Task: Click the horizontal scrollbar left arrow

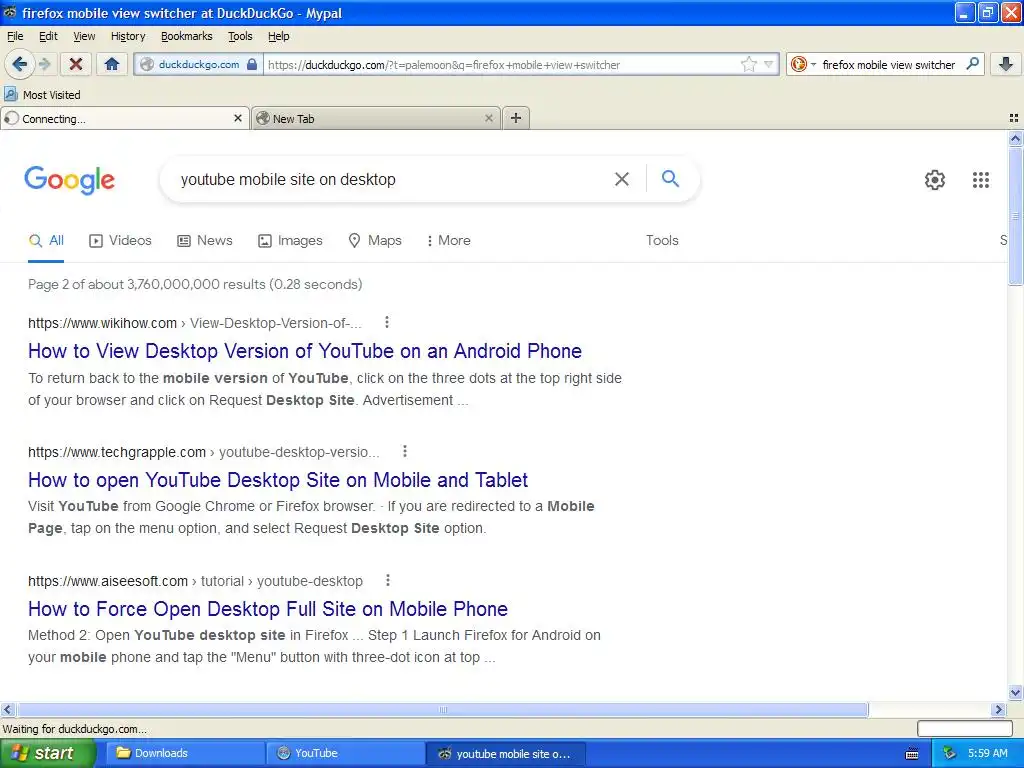Action: point(7,709)
